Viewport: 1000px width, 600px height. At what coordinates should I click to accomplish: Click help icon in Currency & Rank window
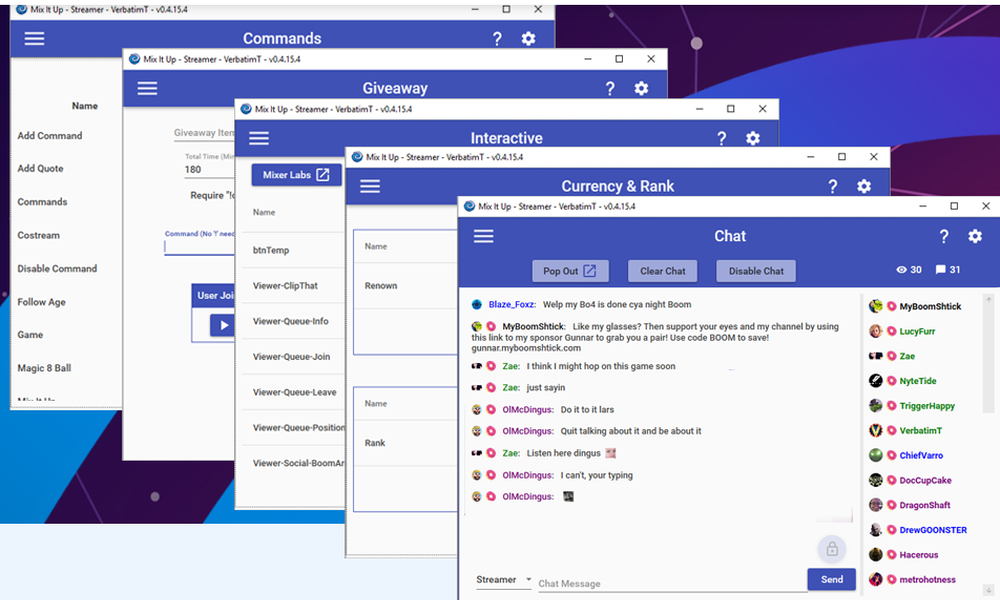[832, 186]
